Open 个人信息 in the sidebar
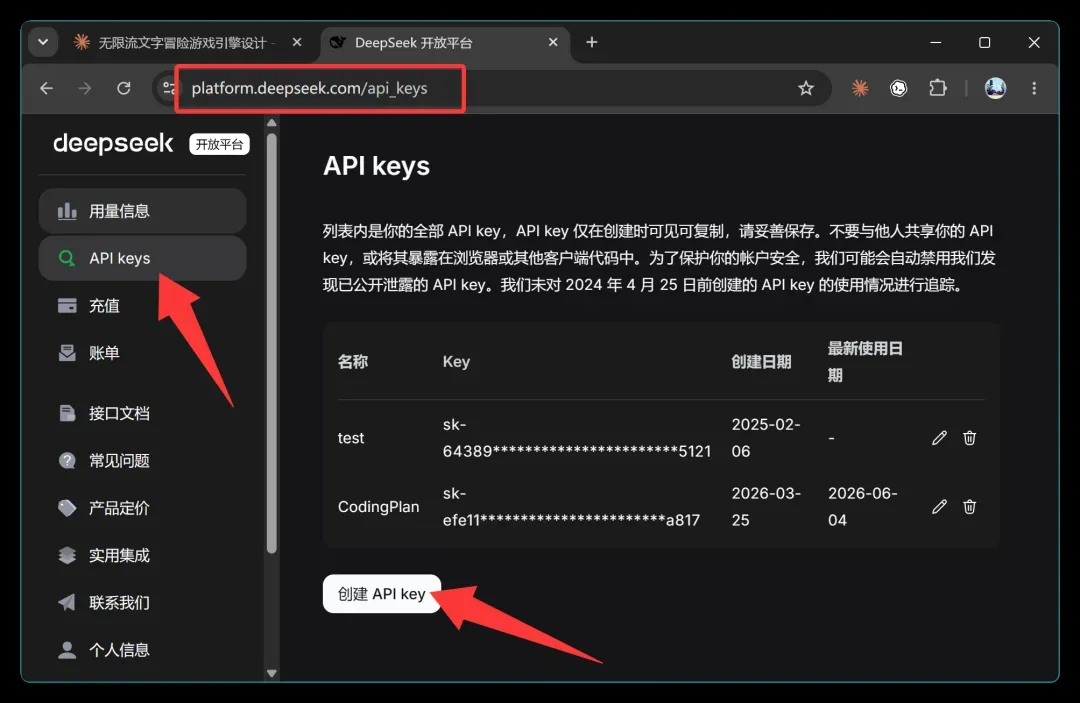The height and width of the screenshot is (703, 1080). click(143, 650)
